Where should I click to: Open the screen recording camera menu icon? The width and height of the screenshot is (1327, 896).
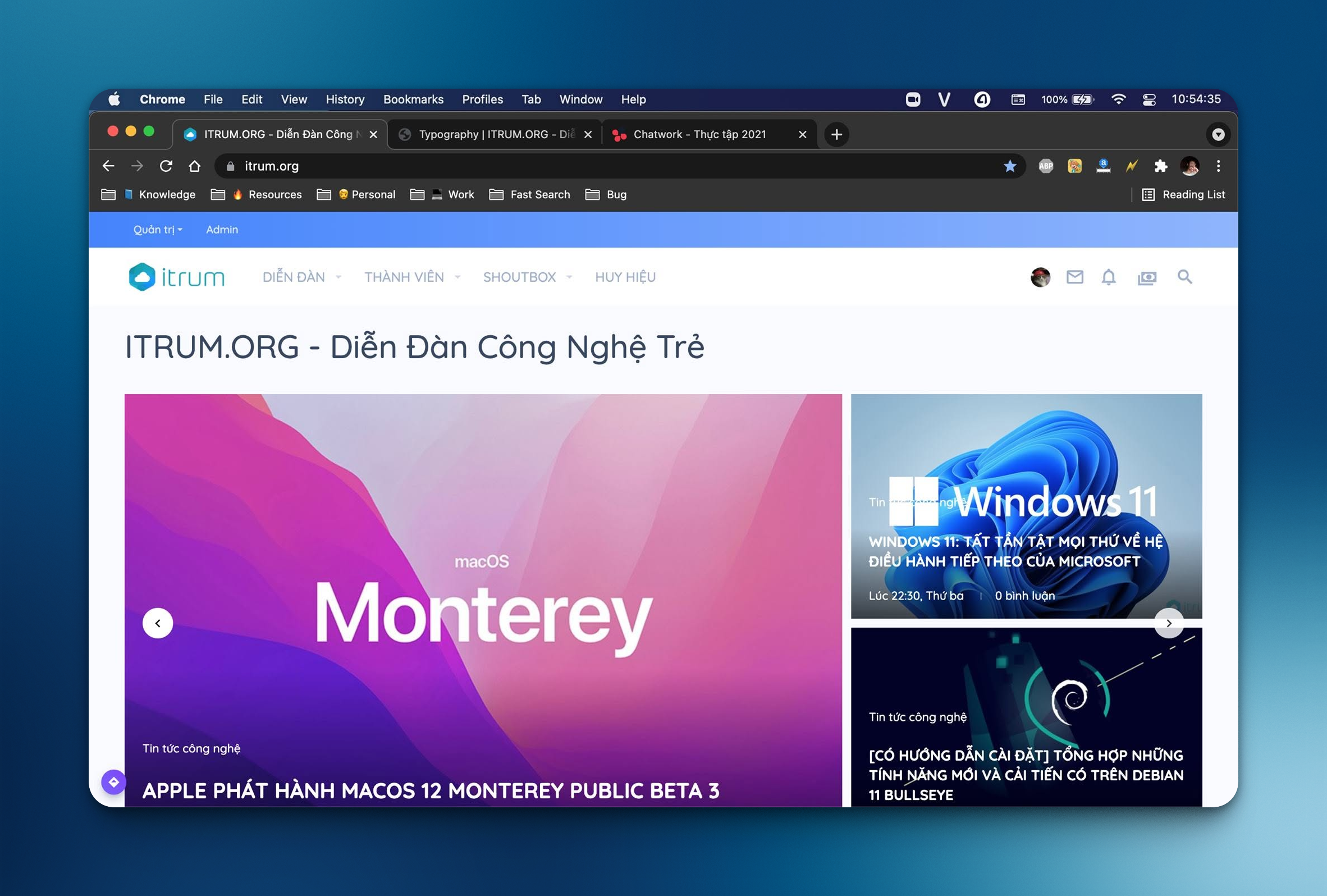click(x=913, y=99)
